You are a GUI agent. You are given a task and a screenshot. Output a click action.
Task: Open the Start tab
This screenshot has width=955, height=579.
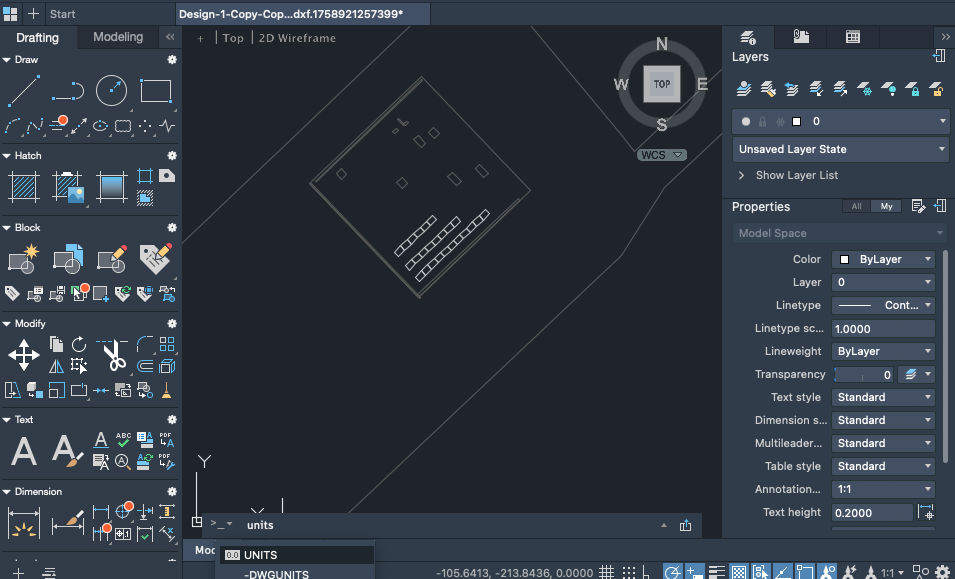pos(62,14)
